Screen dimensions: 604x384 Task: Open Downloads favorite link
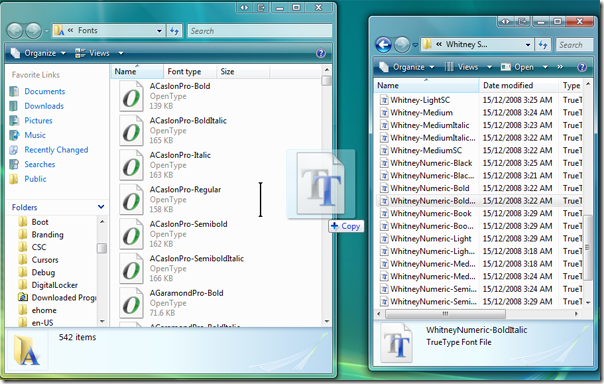tap(44, 106)
